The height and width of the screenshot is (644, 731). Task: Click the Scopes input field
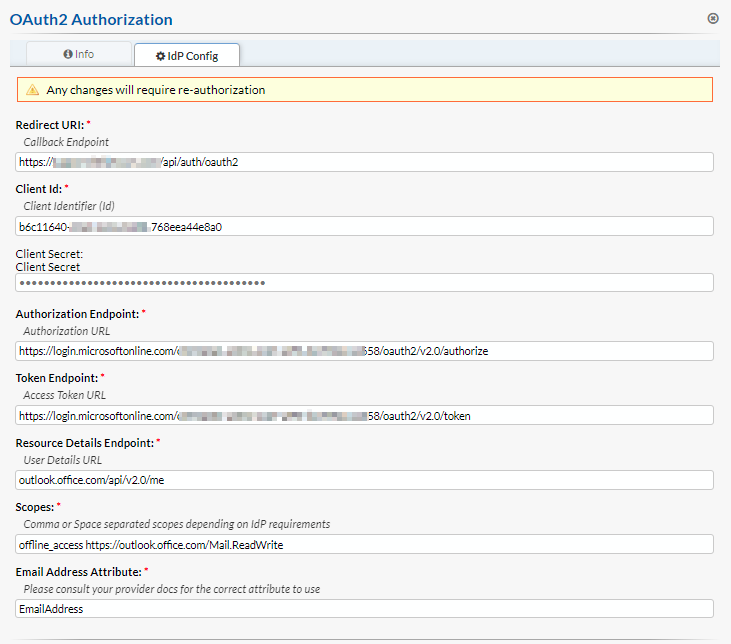pos(365,544)
